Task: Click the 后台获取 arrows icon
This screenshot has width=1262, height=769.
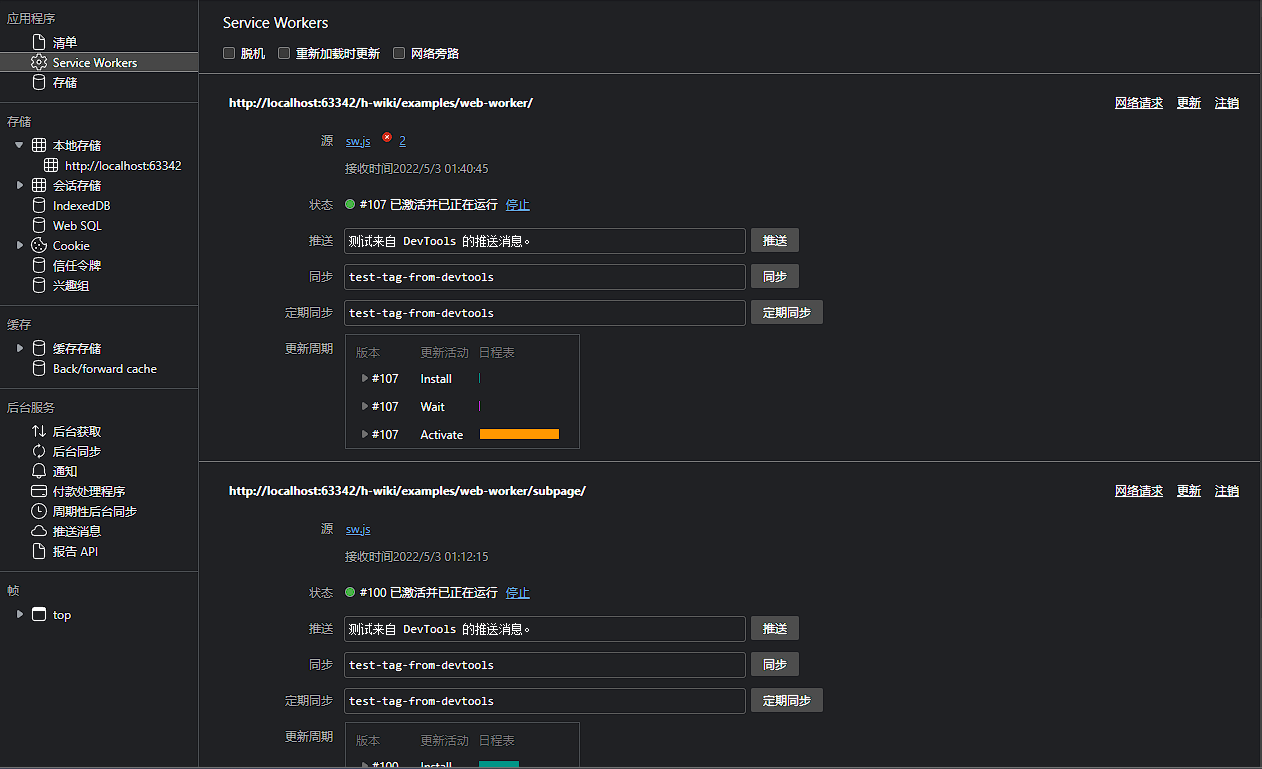Action: coord(39,431)
